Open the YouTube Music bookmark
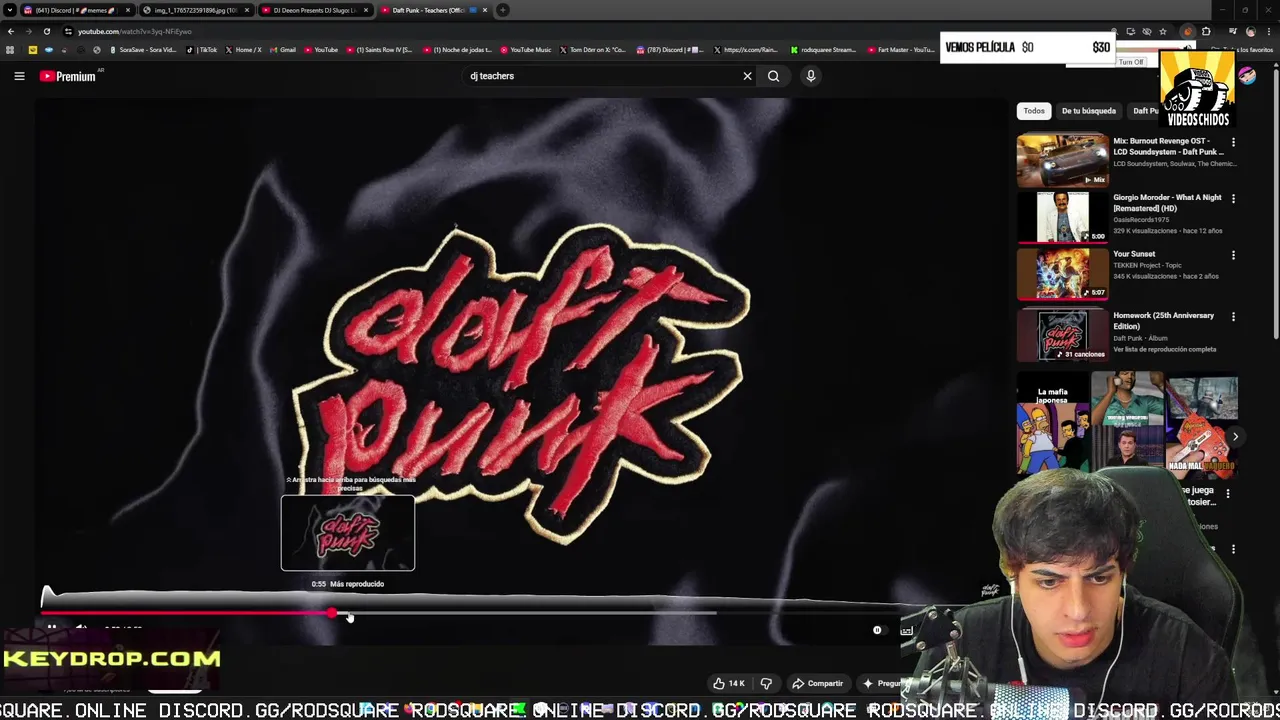 pyautogui.click(x=526, y=50)
